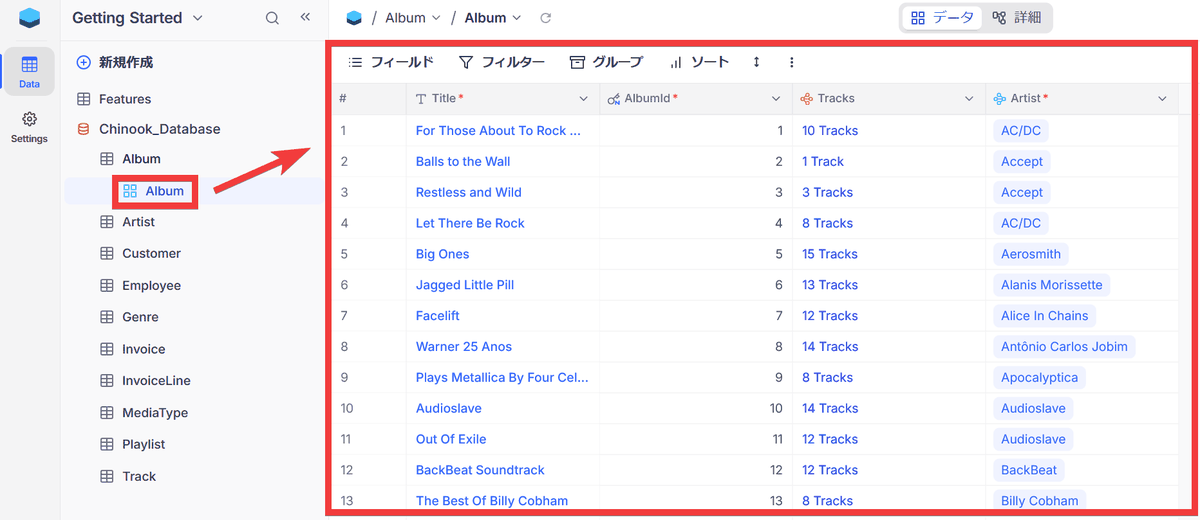Open Artist column header dropdown arrow
This screenshot has width=1200, height=520.
1162,99
